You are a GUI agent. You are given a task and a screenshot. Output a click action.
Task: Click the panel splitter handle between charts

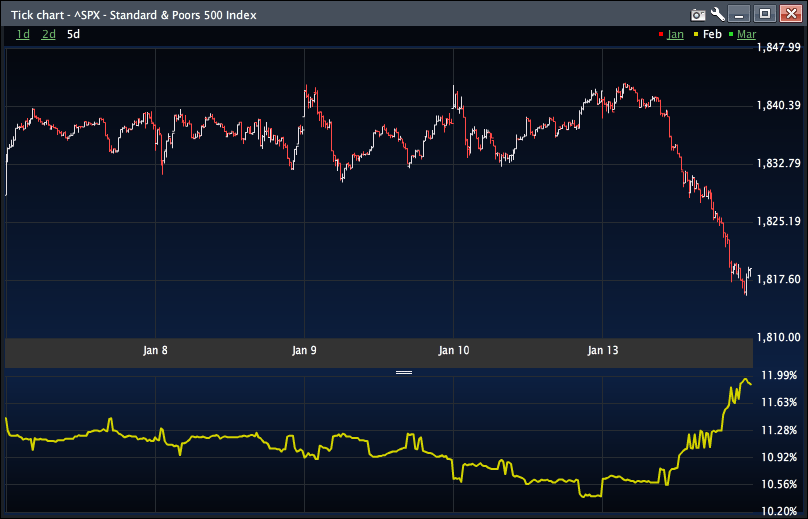(404, 372)
